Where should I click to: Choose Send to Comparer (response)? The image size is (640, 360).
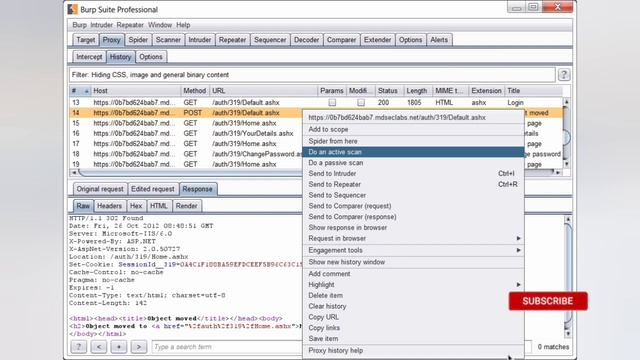(x=413, y=217)
